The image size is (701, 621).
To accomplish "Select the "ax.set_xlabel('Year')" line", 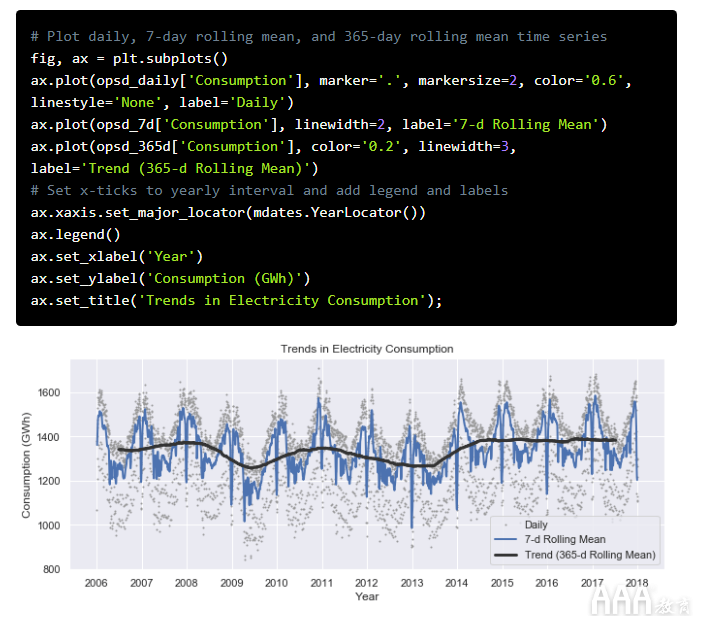I will (x=117, y=257).
